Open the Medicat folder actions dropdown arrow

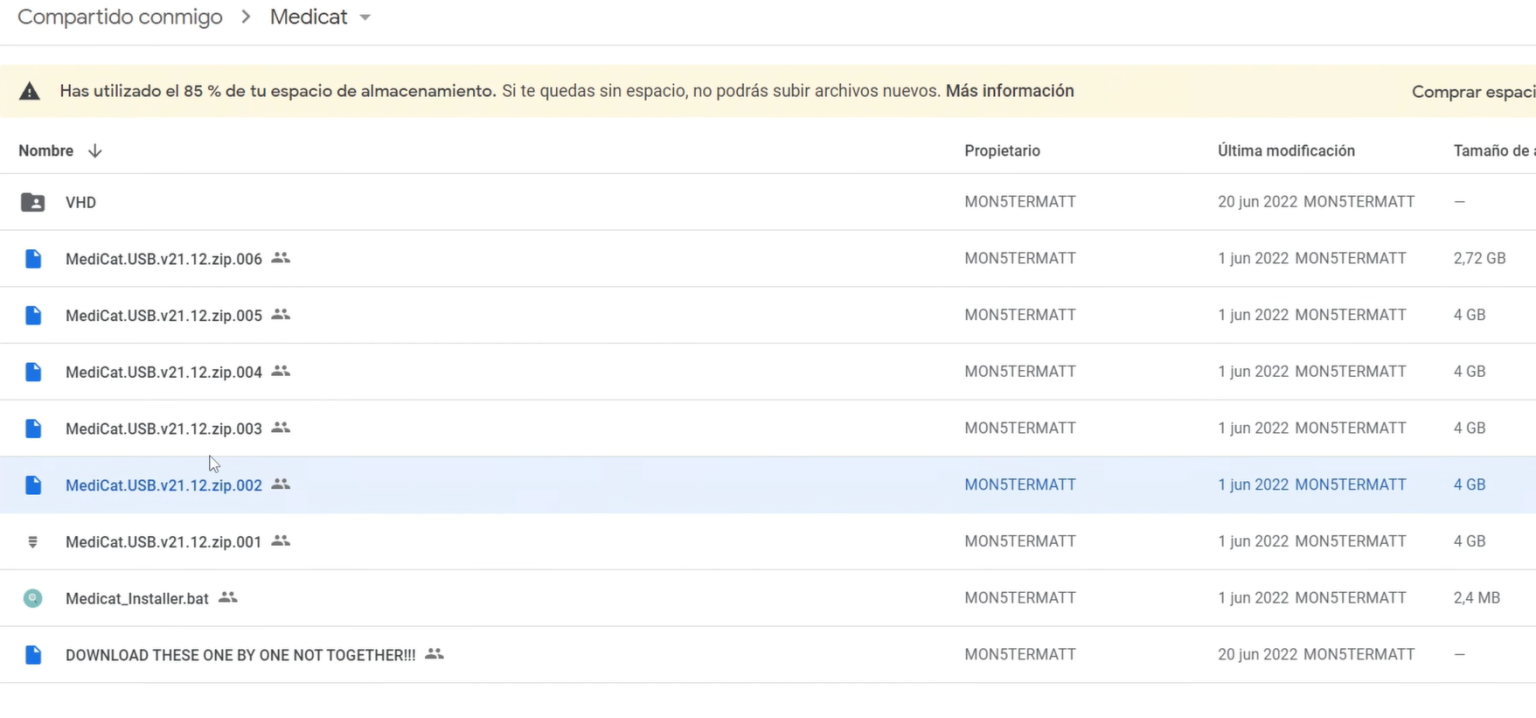(x=364, y=17)
